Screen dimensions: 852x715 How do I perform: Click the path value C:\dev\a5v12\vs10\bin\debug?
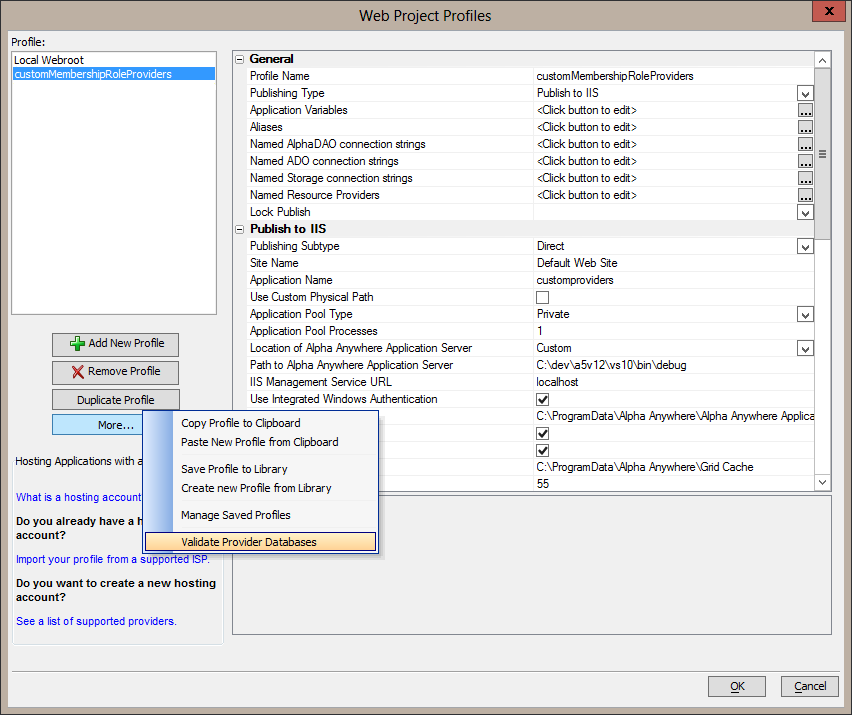coord(611,365)
